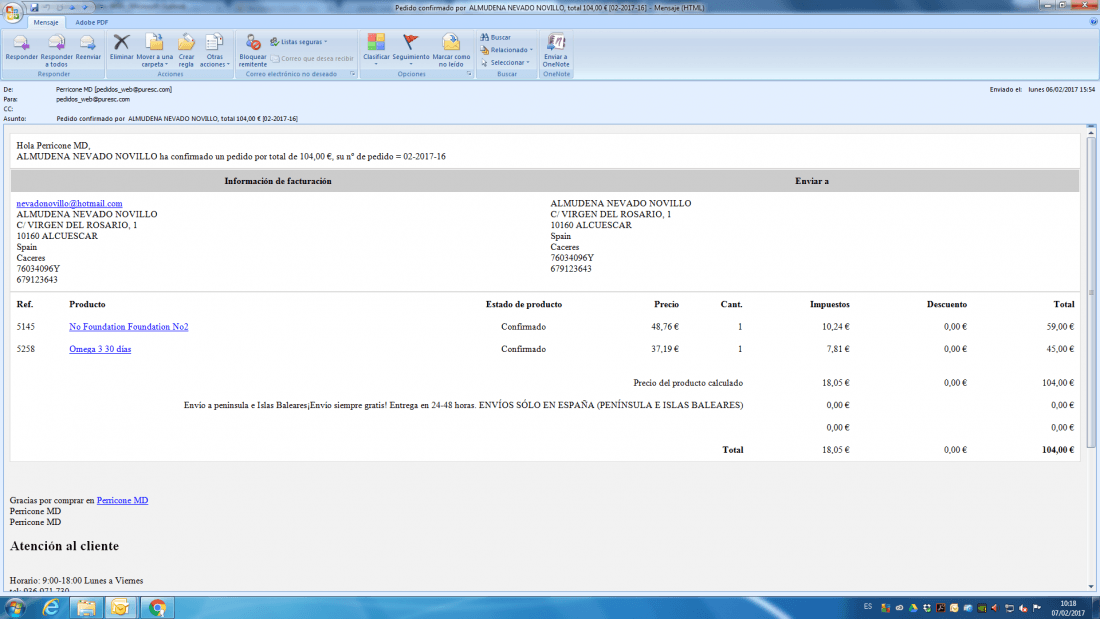Image resolution: width=1100 pixels, height=619 pixels.
Task: Click price 37,19 € cell
Action: click(x=664, y=350)
